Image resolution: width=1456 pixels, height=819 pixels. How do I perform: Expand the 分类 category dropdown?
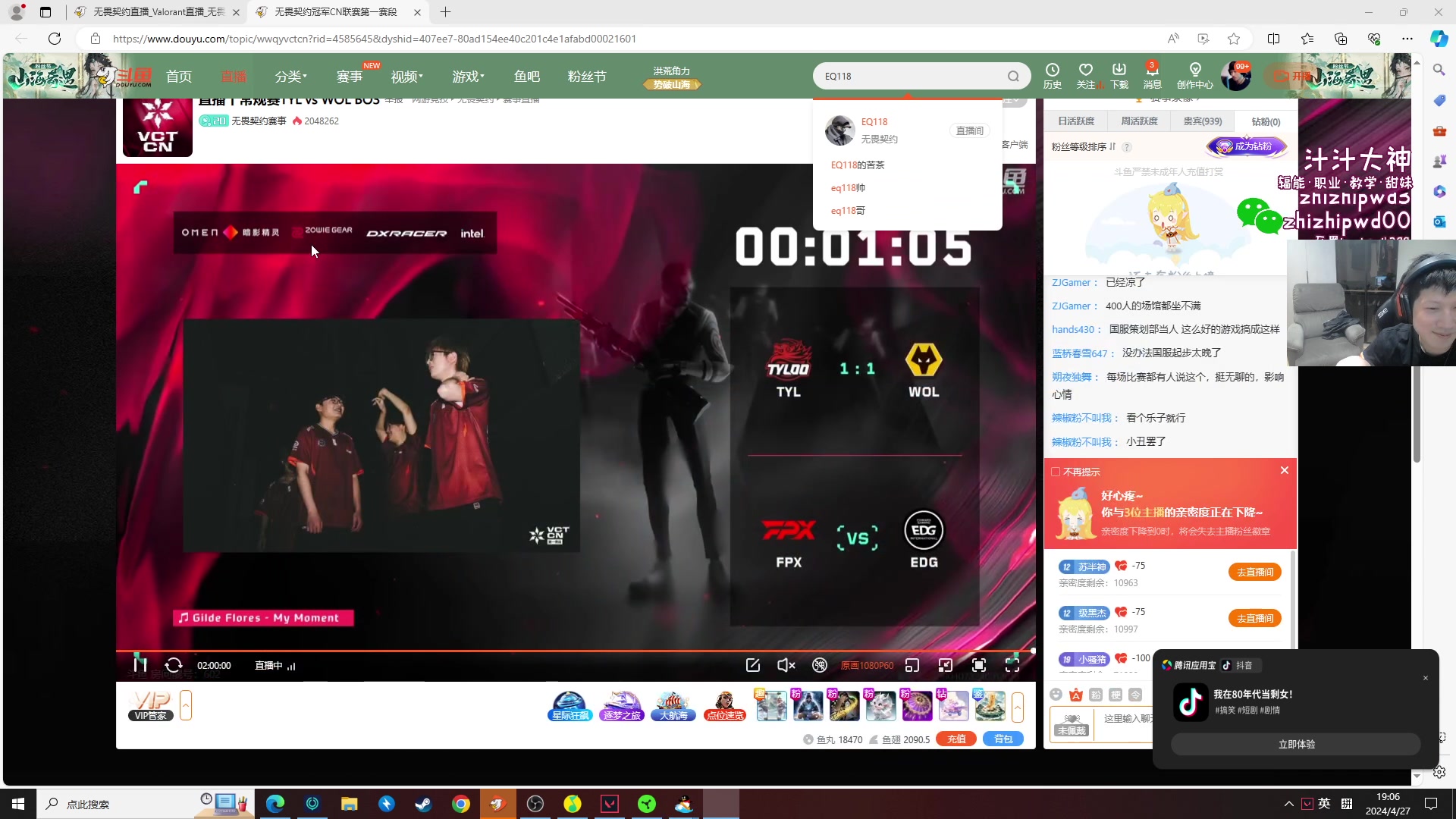pos(290,77)
